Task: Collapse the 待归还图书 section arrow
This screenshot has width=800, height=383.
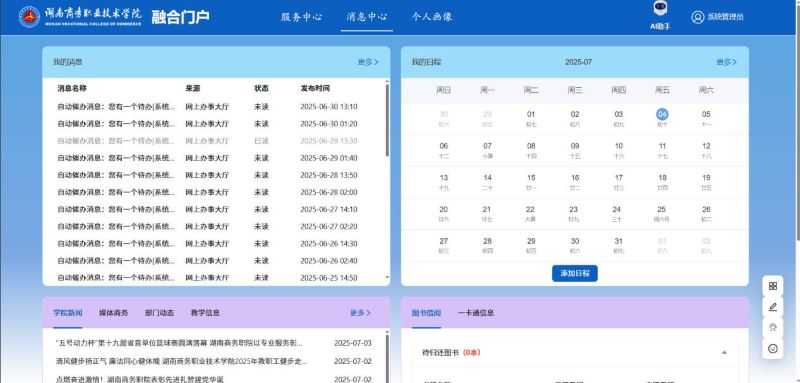Action: (x=723, y=352)
